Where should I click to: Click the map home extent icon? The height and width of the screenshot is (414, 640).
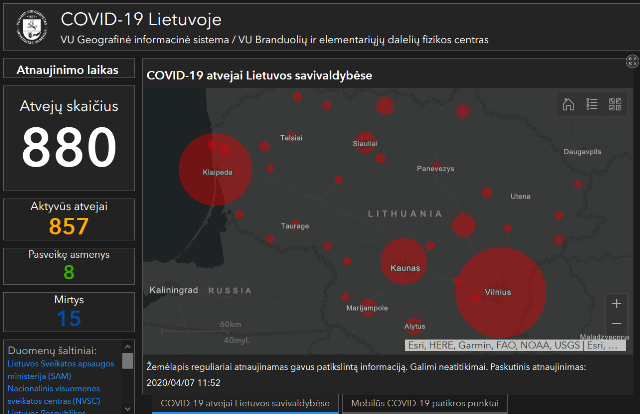click(x=568, y=104)
